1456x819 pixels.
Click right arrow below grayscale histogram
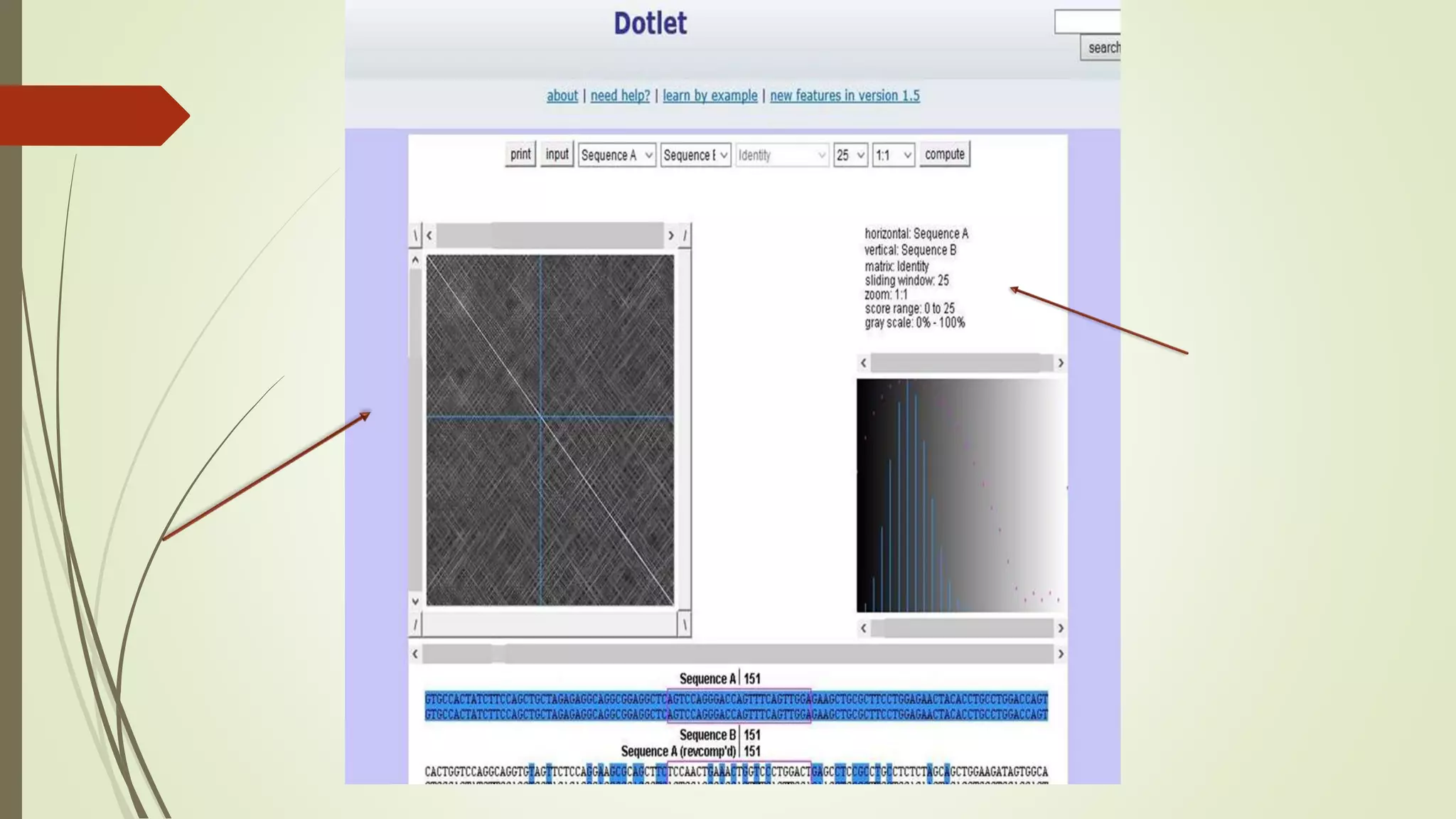click(1061, 628)
